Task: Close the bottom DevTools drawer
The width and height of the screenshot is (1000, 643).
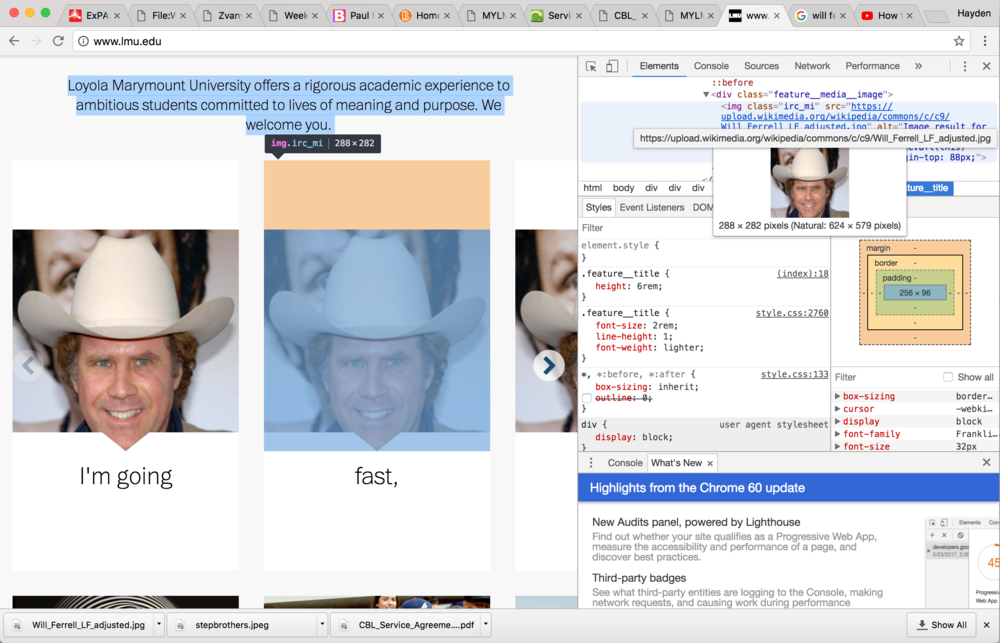Action: [986, 462]
